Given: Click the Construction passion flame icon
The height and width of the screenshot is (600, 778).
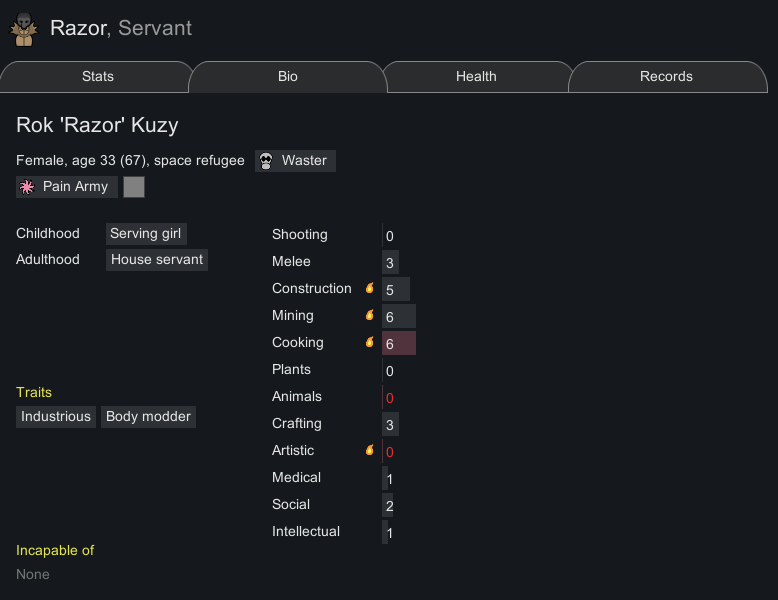Looking at the screenshot, I should [370, 288].
